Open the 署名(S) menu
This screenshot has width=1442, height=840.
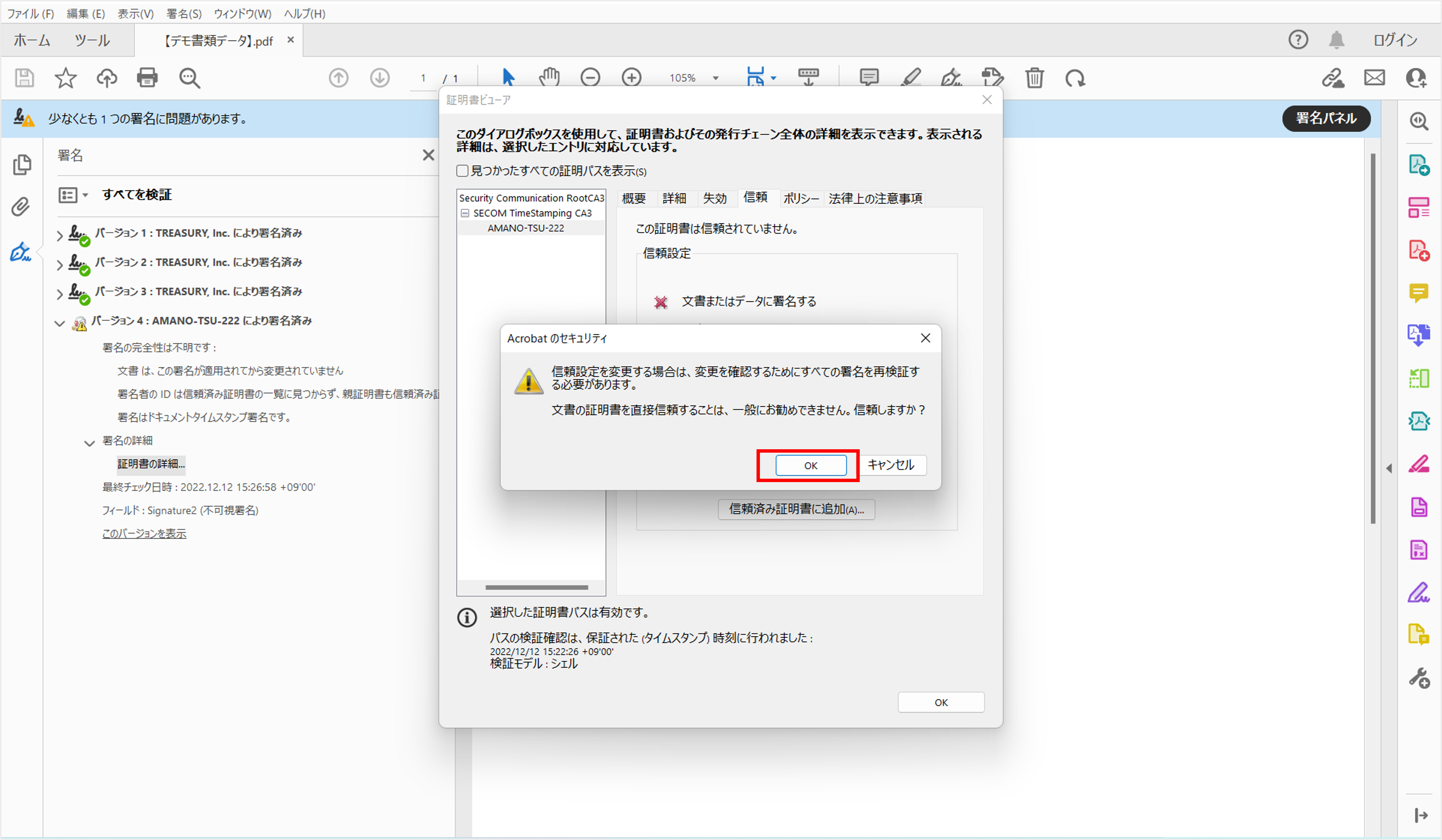(x=184, y=14)
